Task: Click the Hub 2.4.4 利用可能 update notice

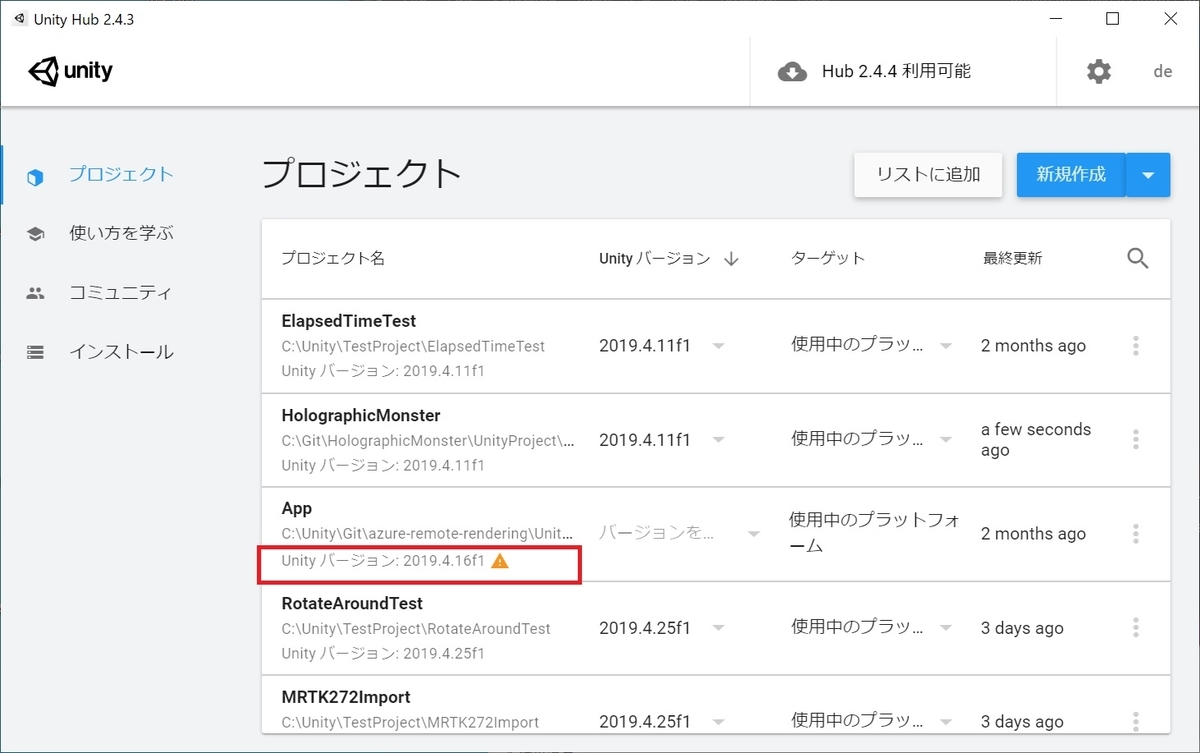Action: 896,72
